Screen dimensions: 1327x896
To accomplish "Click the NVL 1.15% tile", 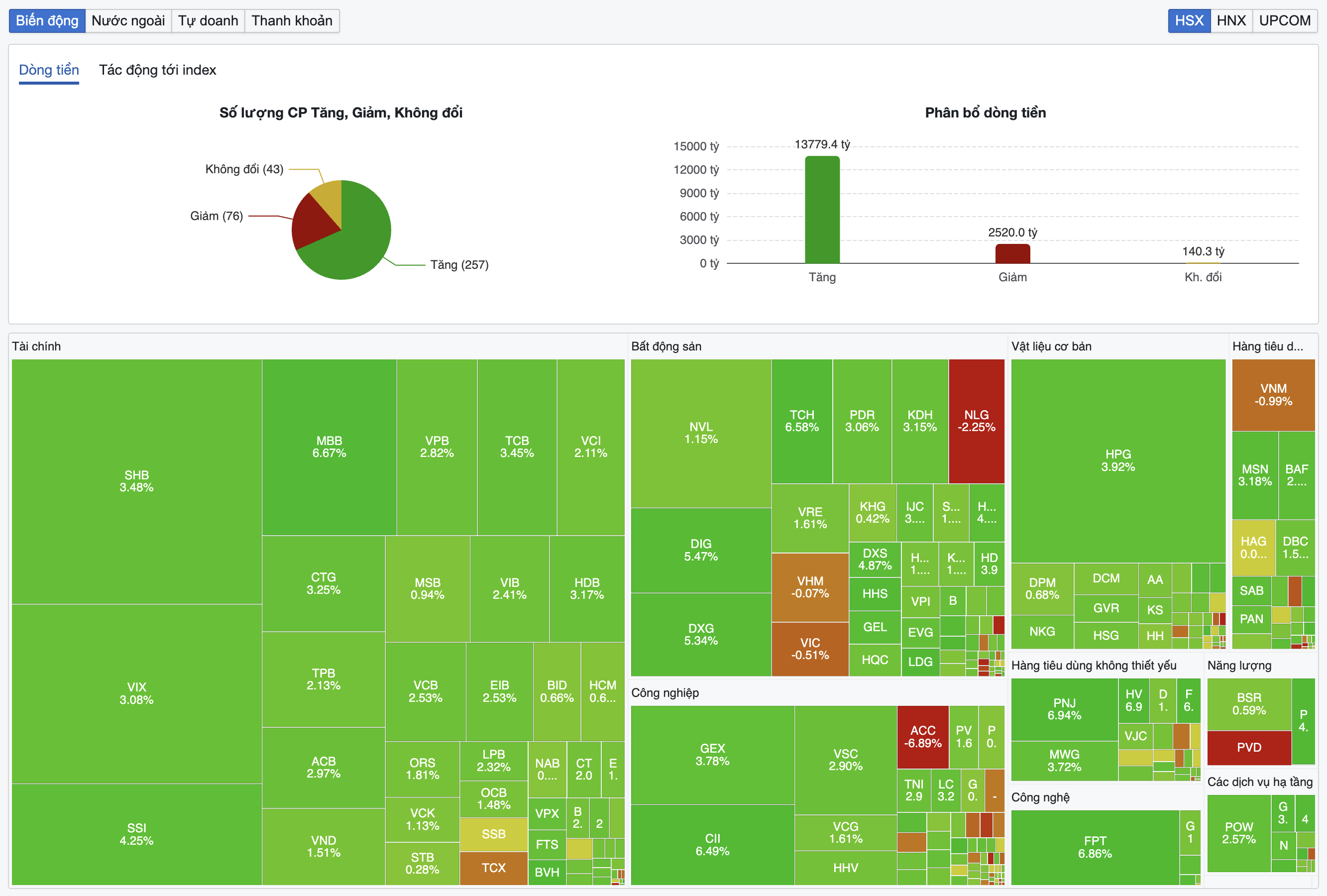I will click(701, 434).
